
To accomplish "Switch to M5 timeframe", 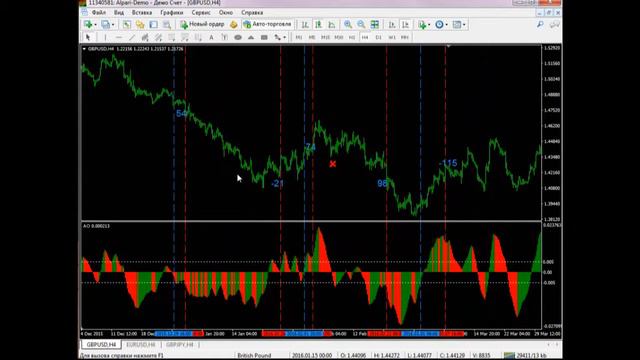I will (x=312, y=37).
